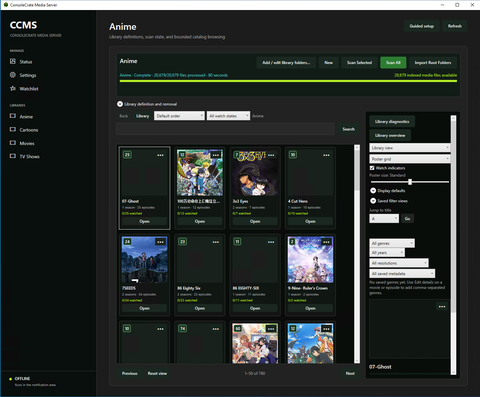
Task: Click the 10 episode badge on 4 Cut Hero
Action: [x=293, y=155]
